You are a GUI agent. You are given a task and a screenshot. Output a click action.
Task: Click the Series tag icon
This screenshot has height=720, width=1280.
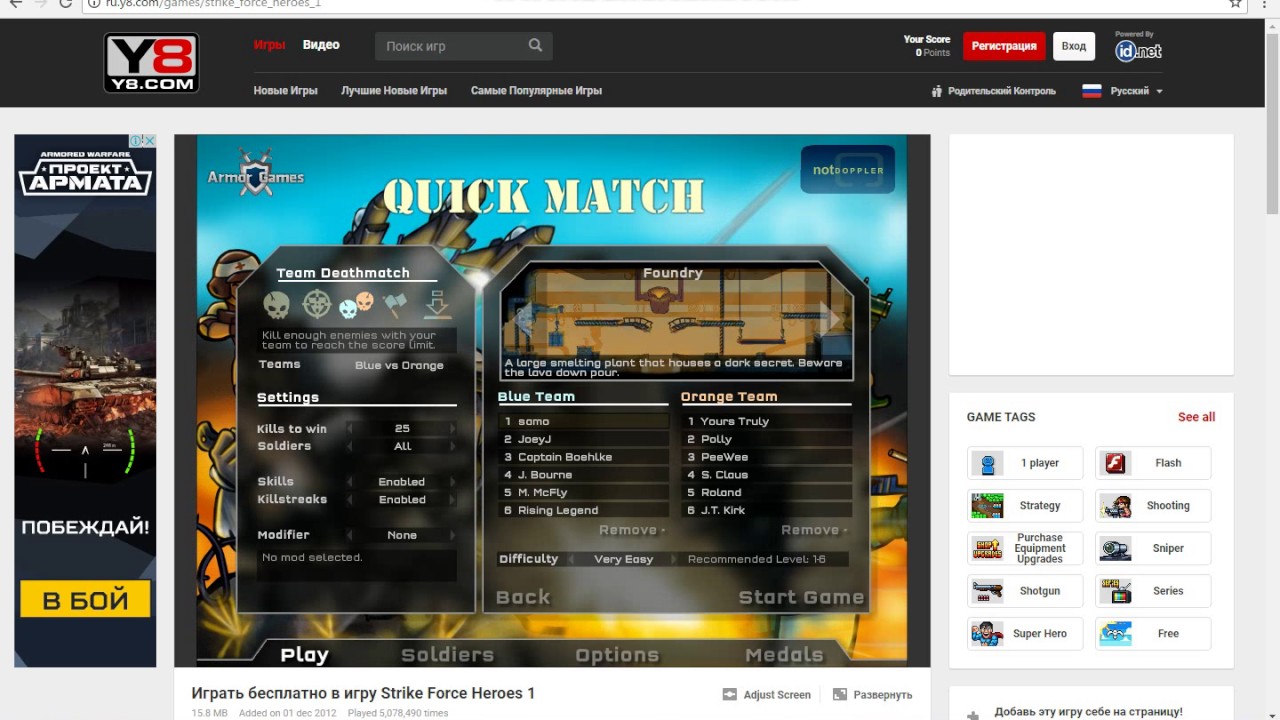pos(1115,591)
